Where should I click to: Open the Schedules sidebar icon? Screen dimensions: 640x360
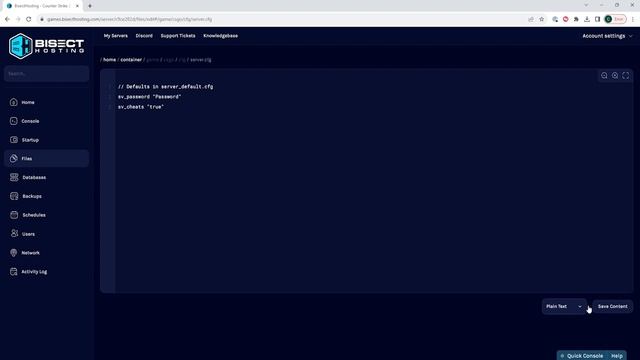[14, 215]
